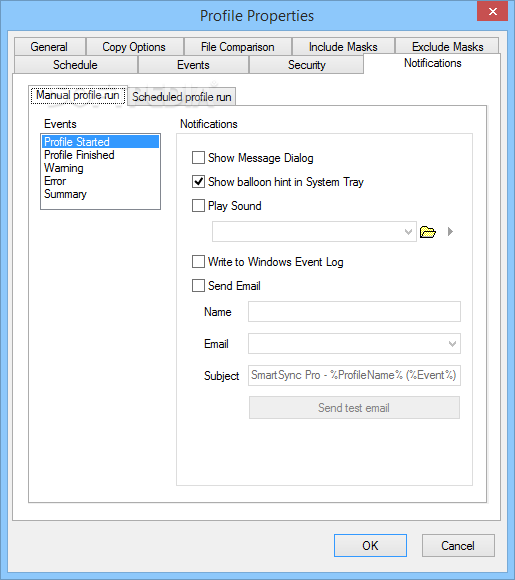Click into the Name input field
515x580 pixels.
pyautogui.click(x=354, y=311)
